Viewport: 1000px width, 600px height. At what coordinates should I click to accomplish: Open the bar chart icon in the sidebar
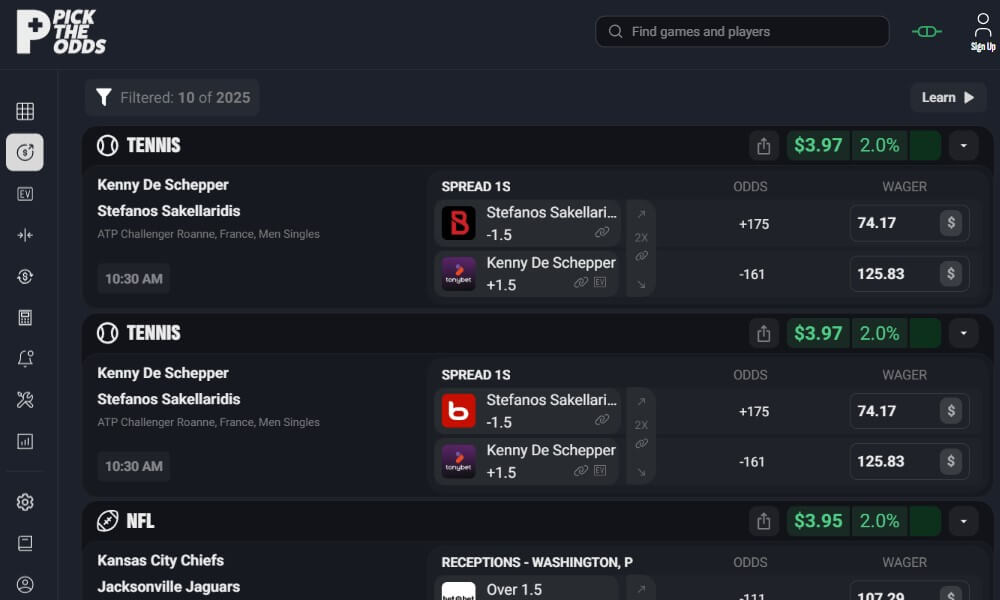pos(25,441)
